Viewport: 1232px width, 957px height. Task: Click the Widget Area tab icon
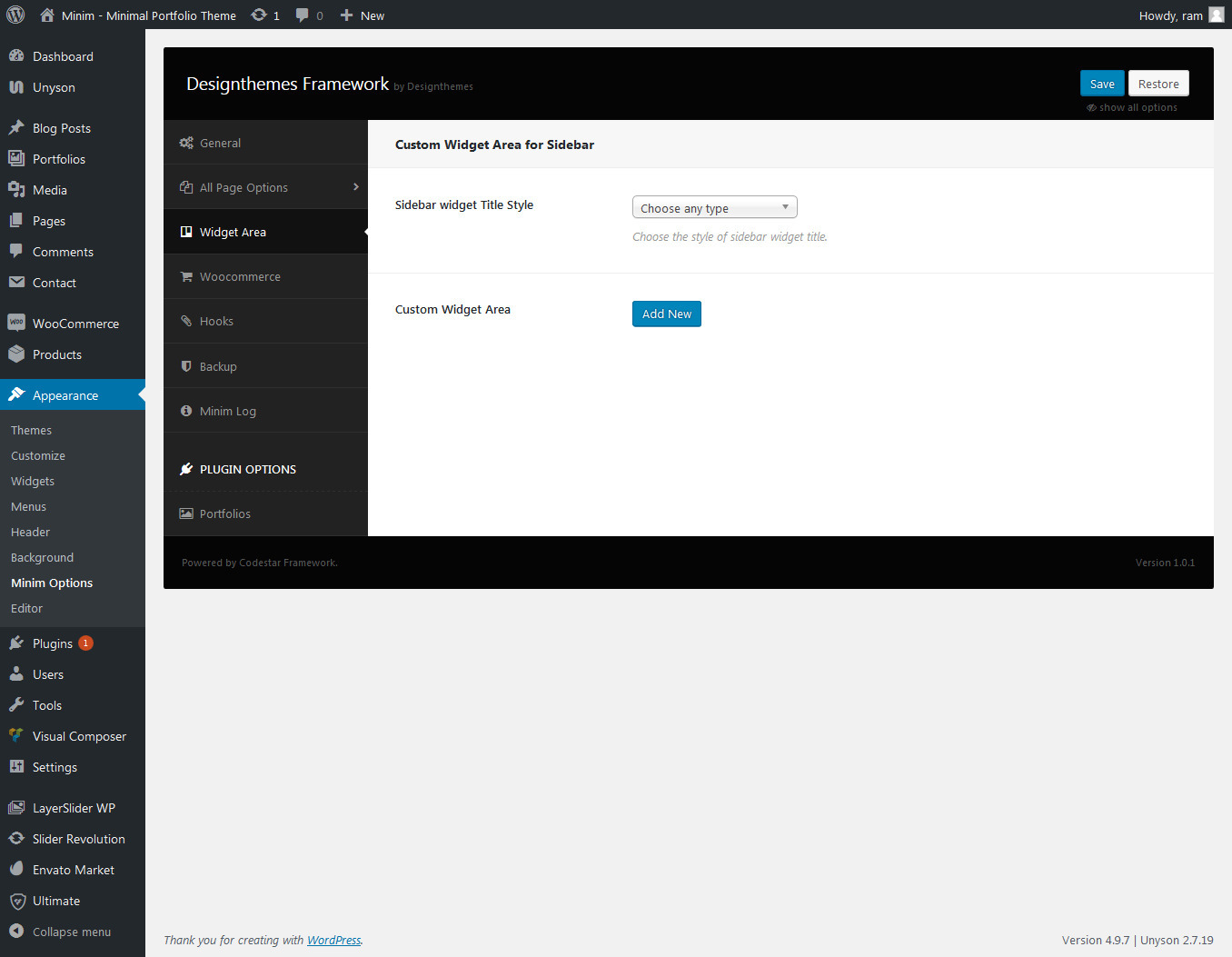pos(186,232)
